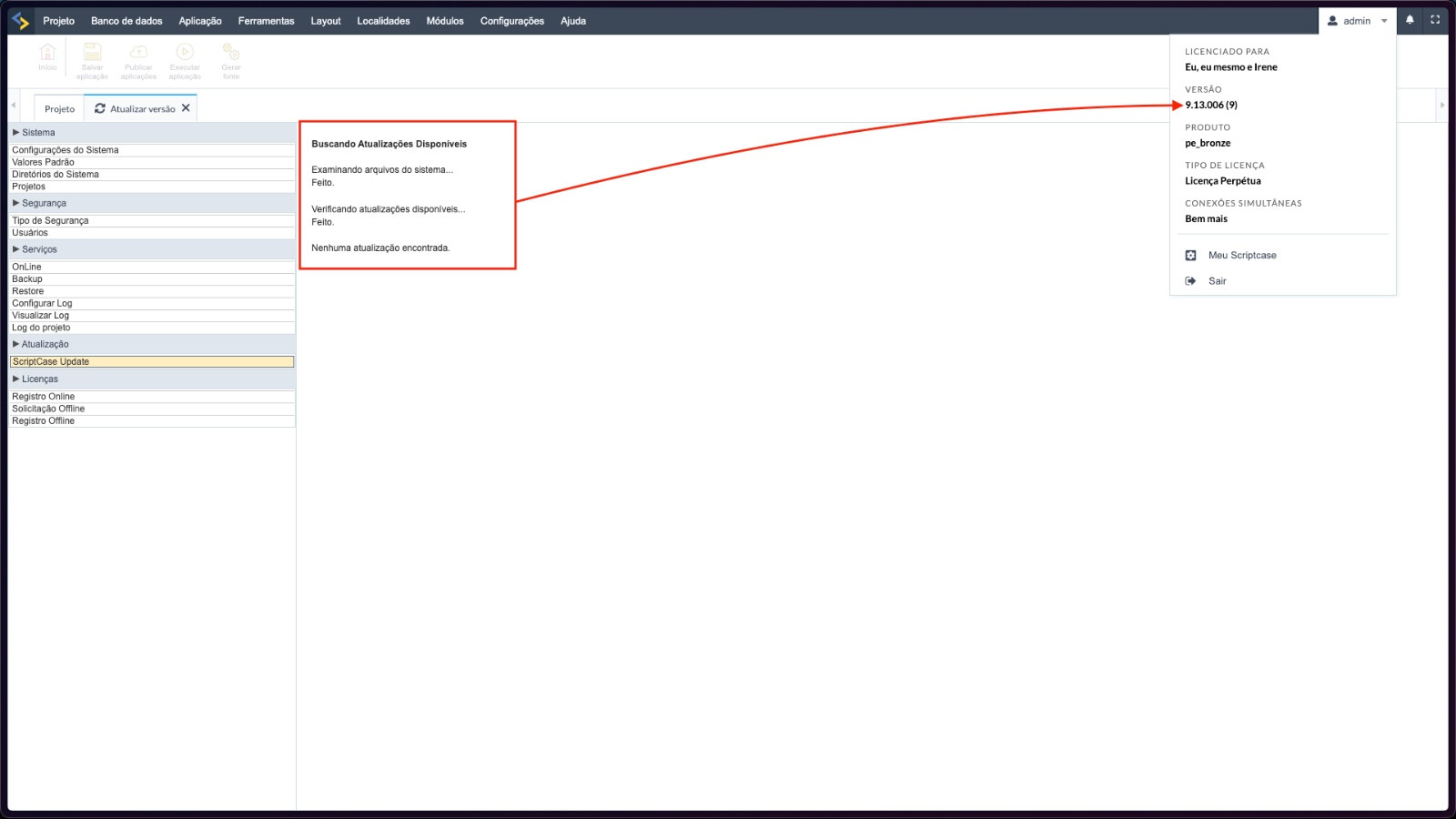Click the Salvar aplicação toolbar icon
The image size is (1456, 819).
(92, 54)
